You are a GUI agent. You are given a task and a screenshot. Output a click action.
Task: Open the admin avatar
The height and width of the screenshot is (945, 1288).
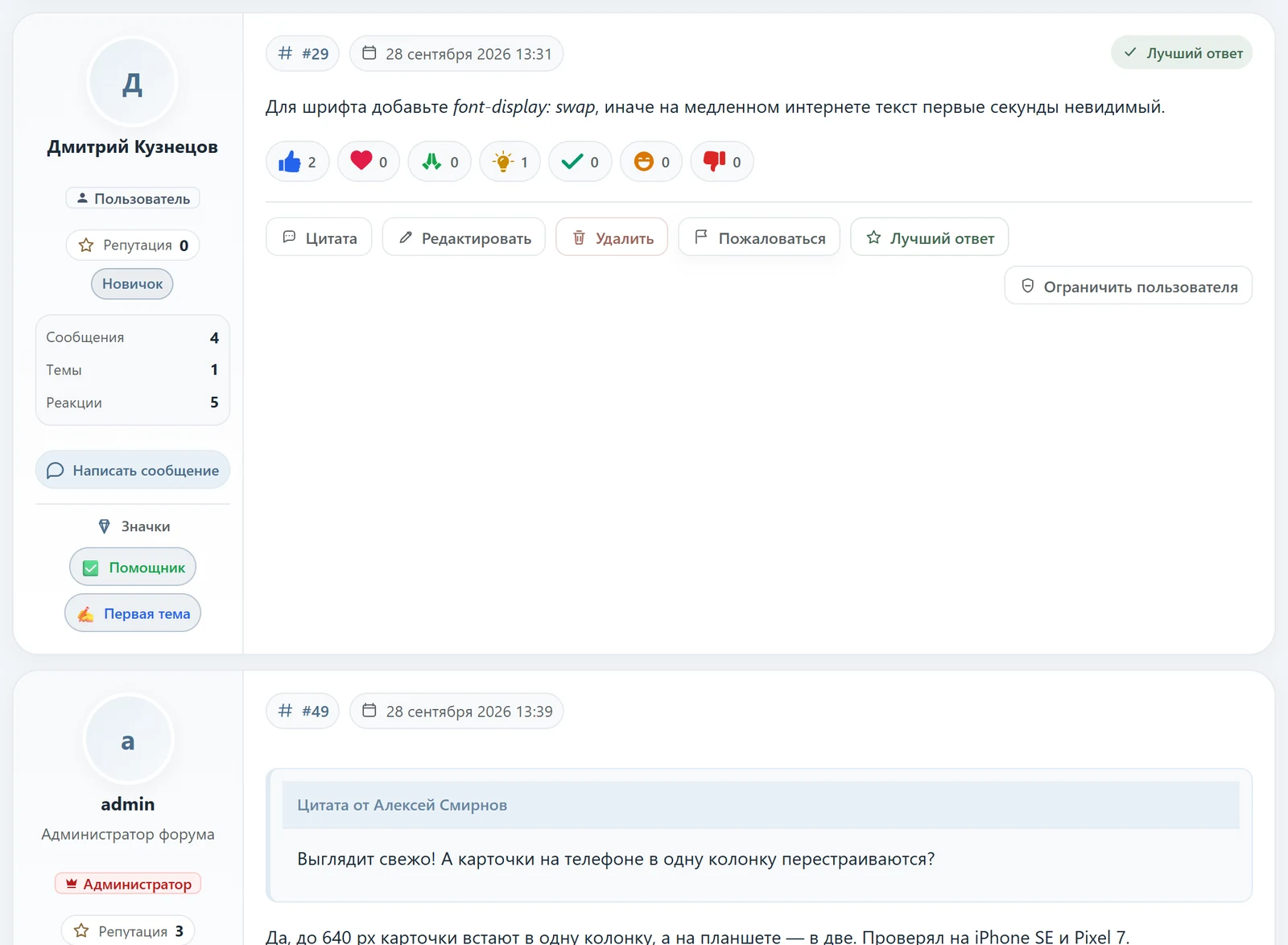tap(128, 740)
